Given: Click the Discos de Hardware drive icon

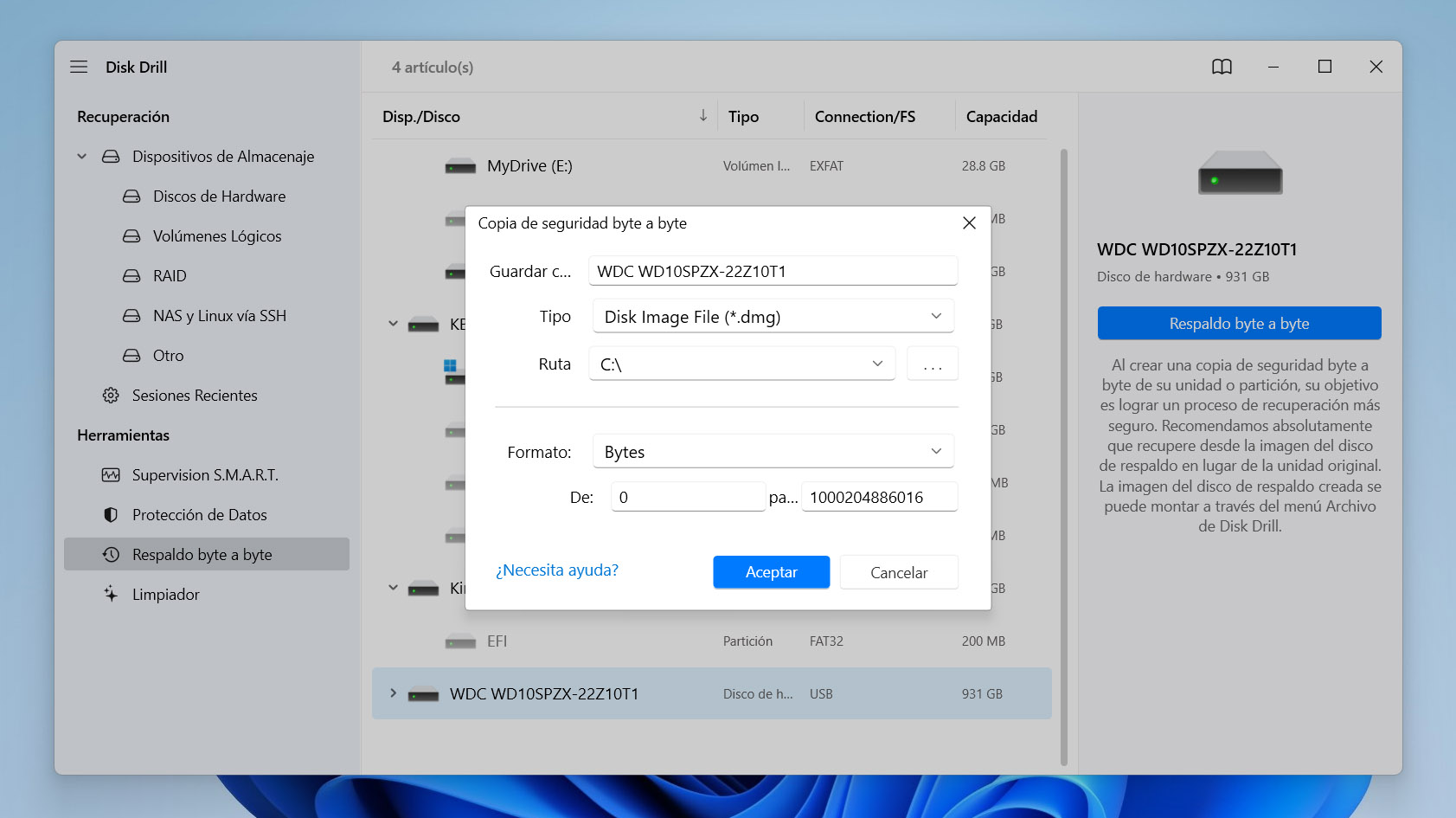Looking at the screenshot, I should (131, 196).
